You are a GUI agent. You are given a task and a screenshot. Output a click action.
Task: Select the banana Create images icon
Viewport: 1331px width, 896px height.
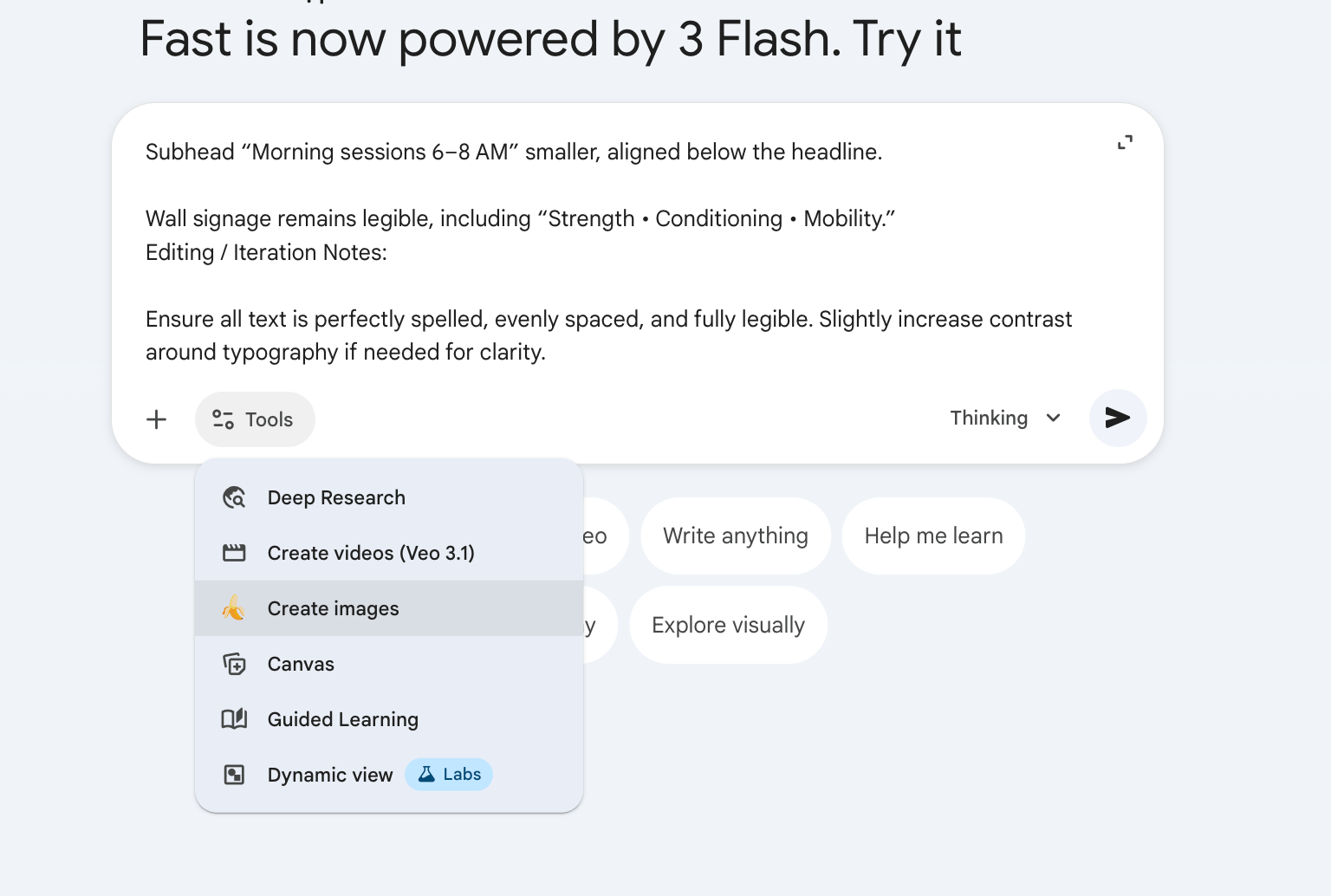(x=234, y=608)
